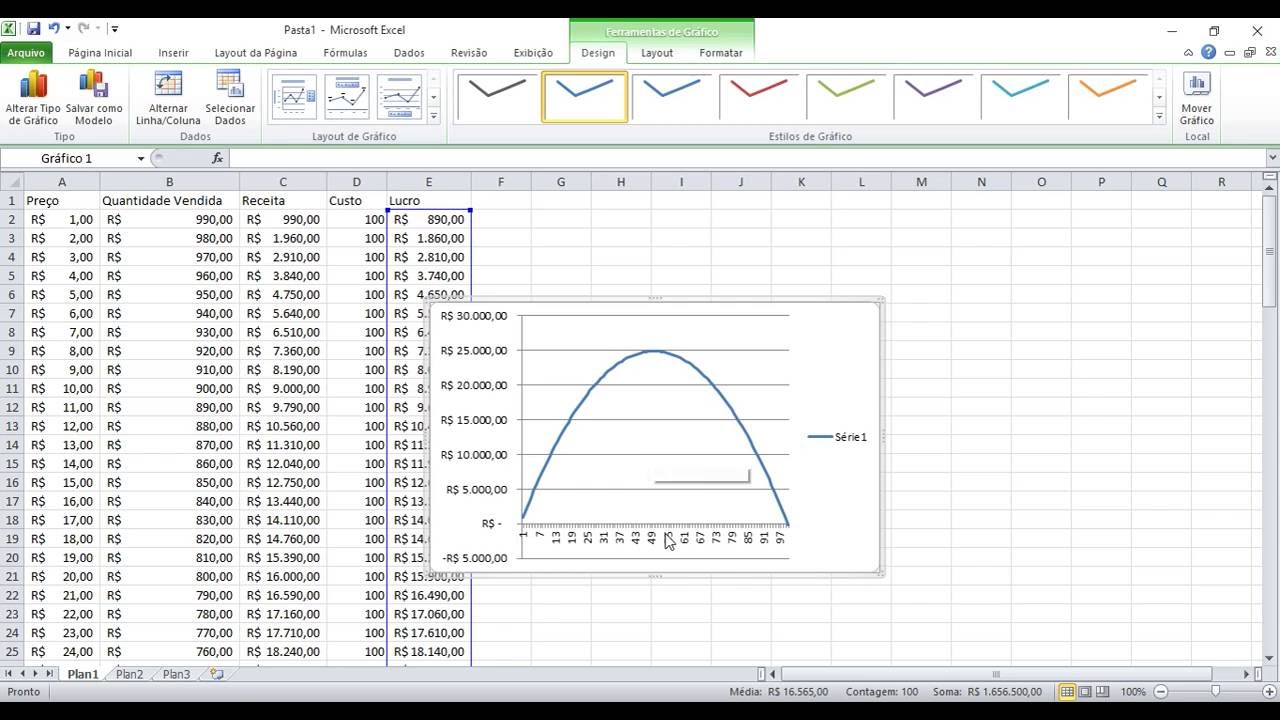The height and width of the screenshot is (720, 1280).
Task: Open the Arquivo tab
Action: coord(26,53)
